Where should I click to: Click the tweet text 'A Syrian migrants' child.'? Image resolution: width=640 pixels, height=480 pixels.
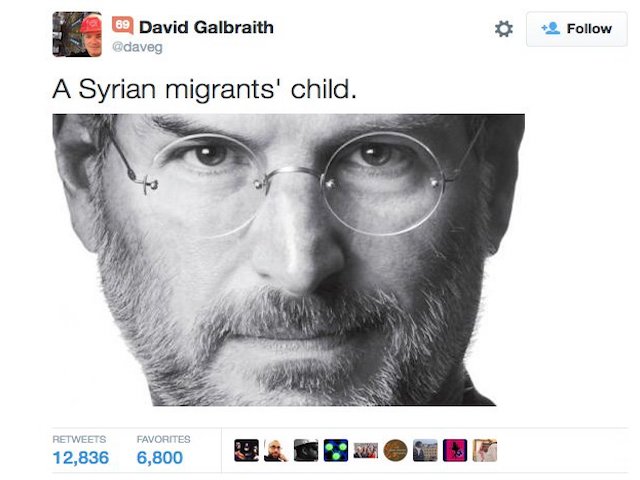coord(204,89)
